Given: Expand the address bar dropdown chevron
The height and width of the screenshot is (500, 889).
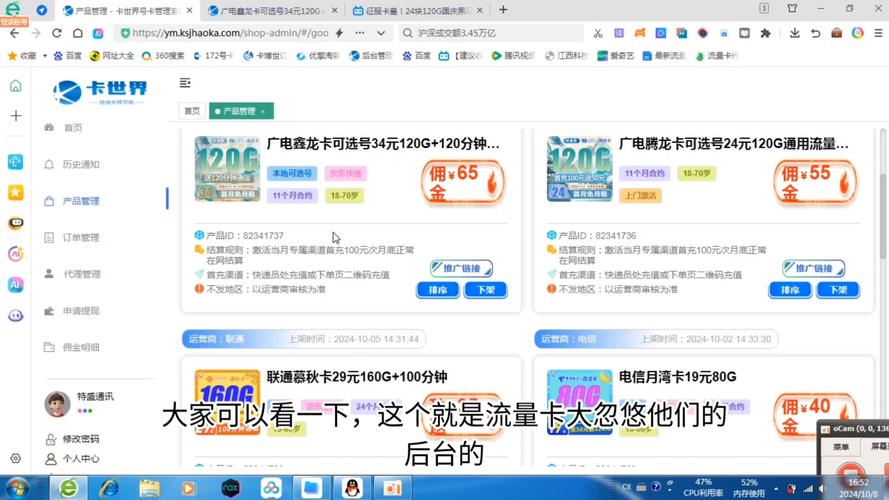Looking at the screenshot, I should point(381,33).
